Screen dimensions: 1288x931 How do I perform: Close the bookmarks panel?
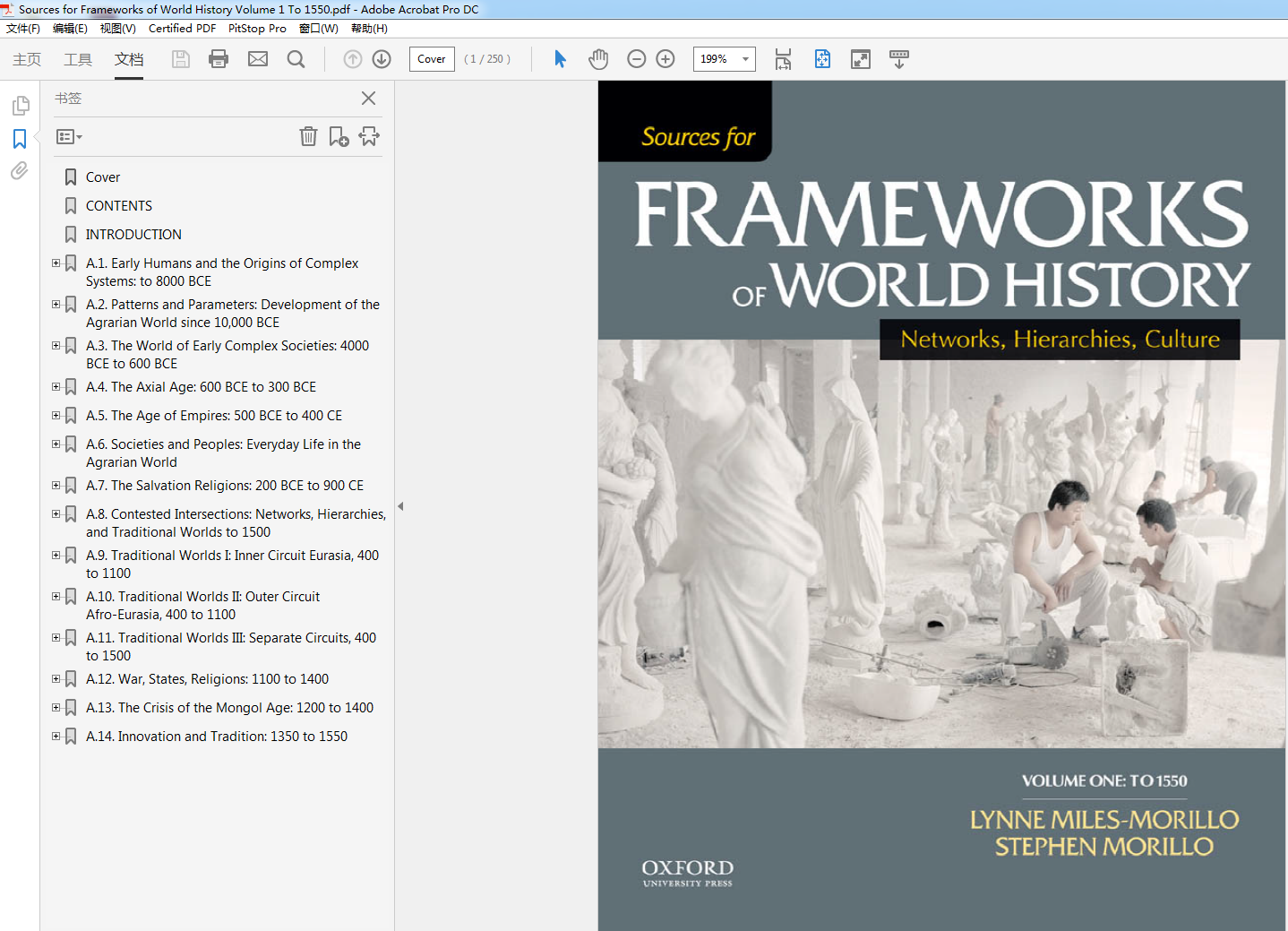368,99
